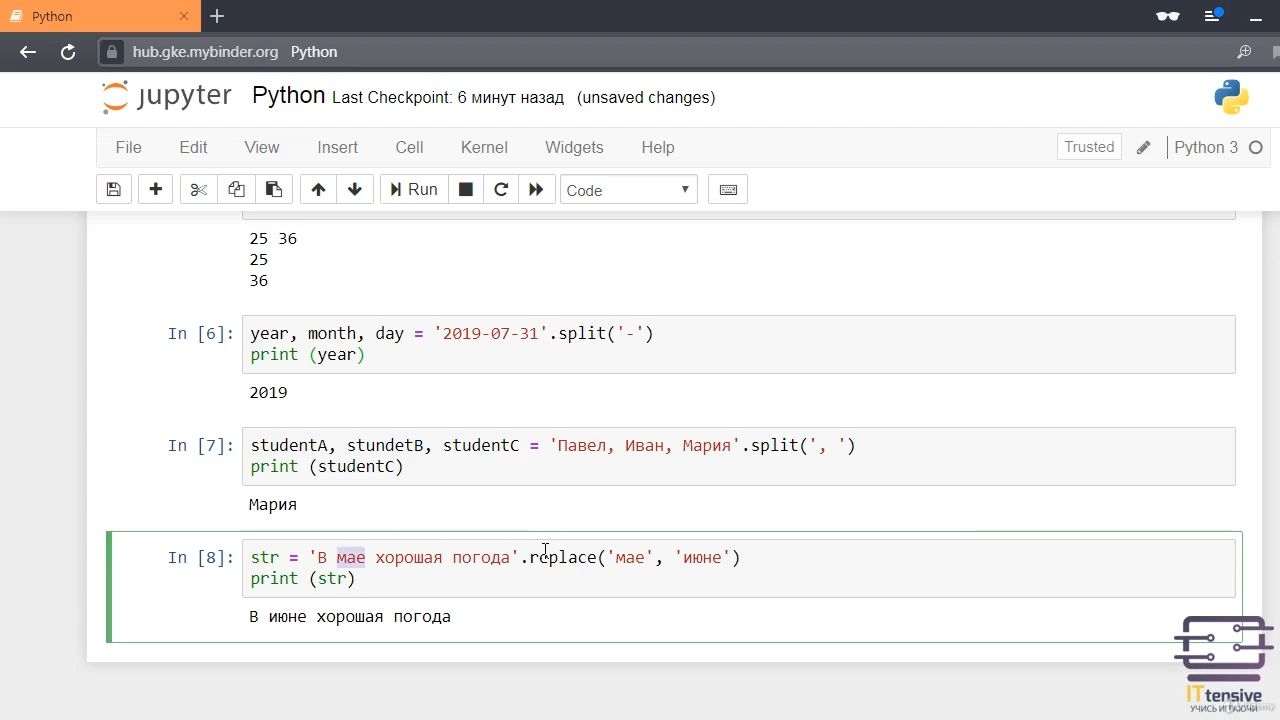Image resolution: width=1280 pixels, height=720 pixels.
Task: Restart kernel and rerun all cells
Action: click(x=536, y=190)
